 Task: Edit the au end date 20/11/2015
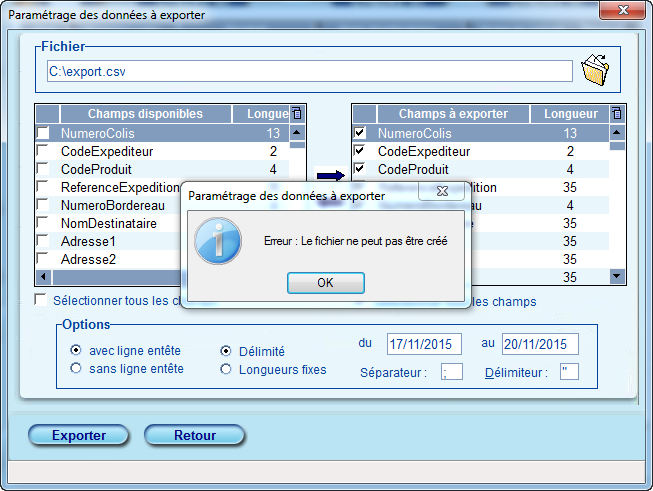[540, 344]
